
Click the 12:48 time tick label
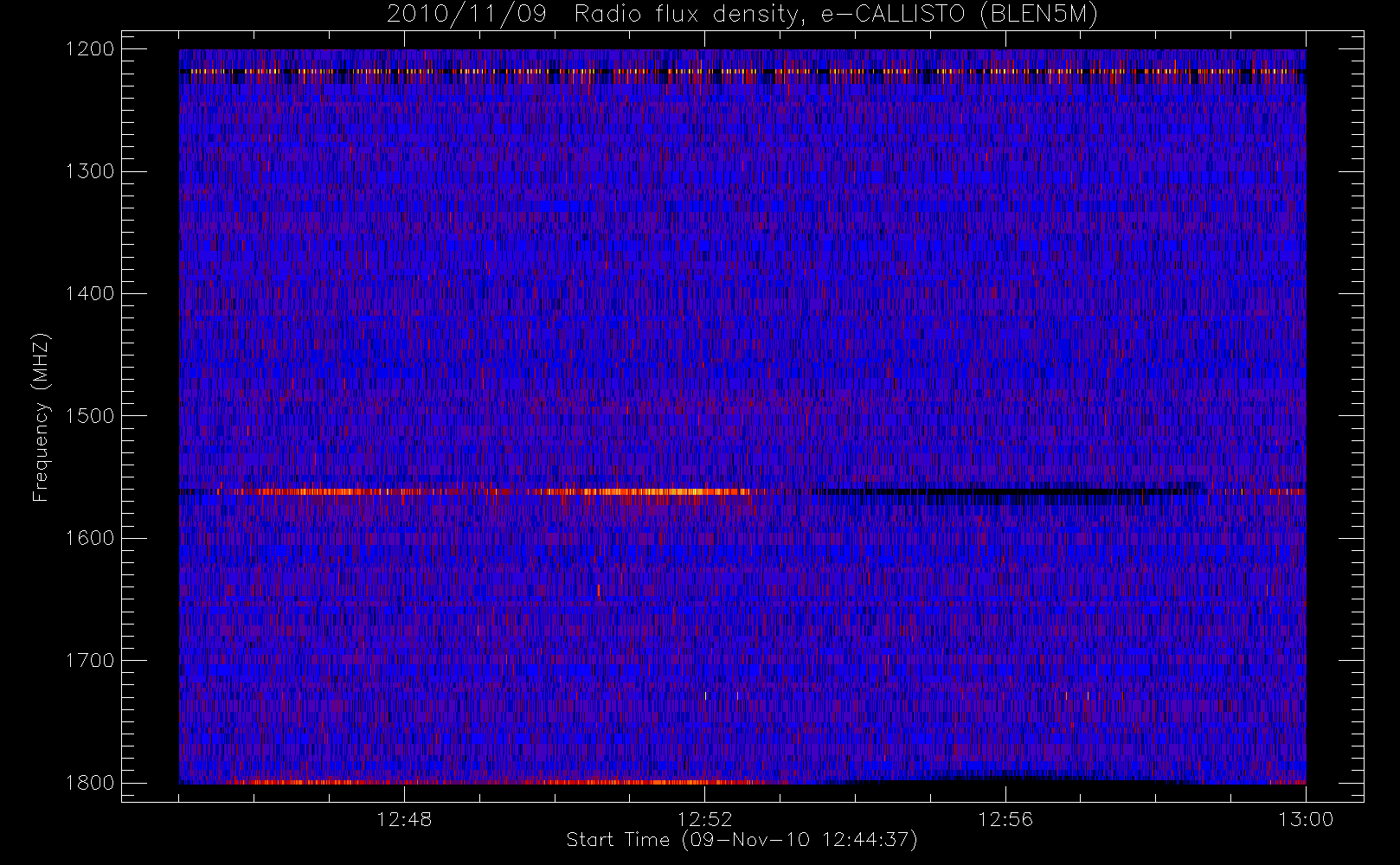404,819
